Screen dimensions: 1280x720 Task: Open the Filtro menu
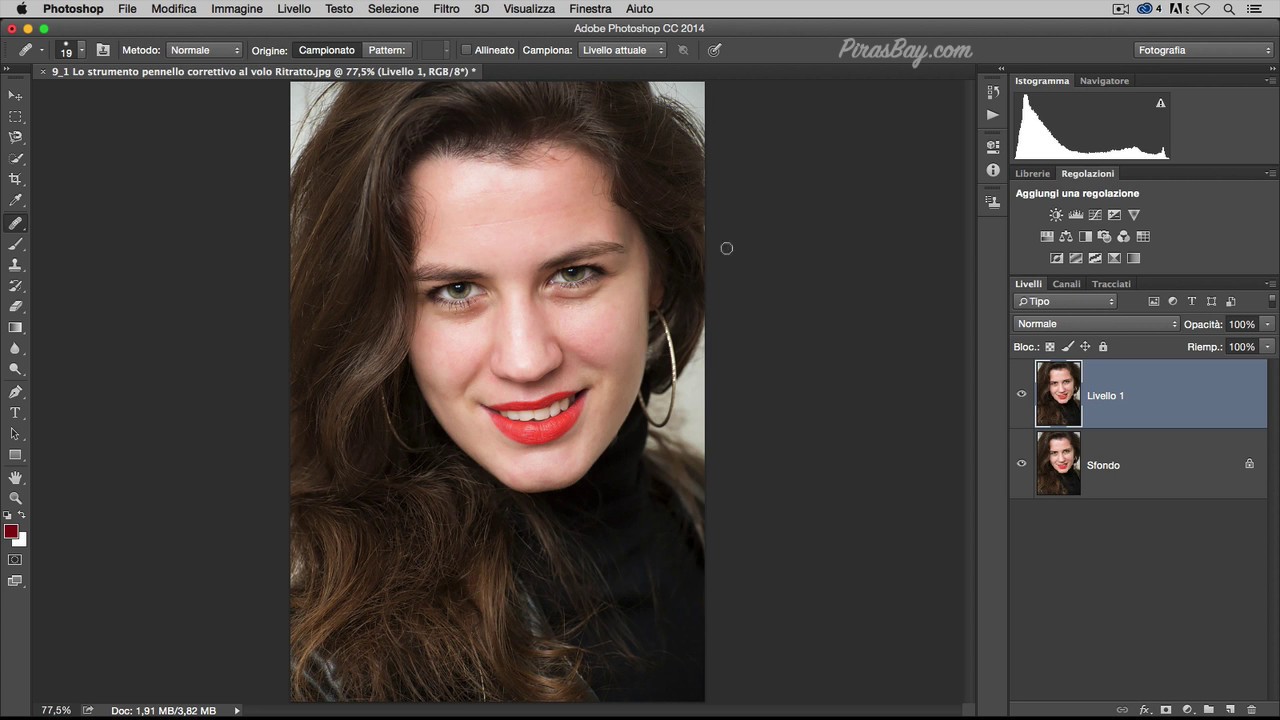click(x=446, y=9)
